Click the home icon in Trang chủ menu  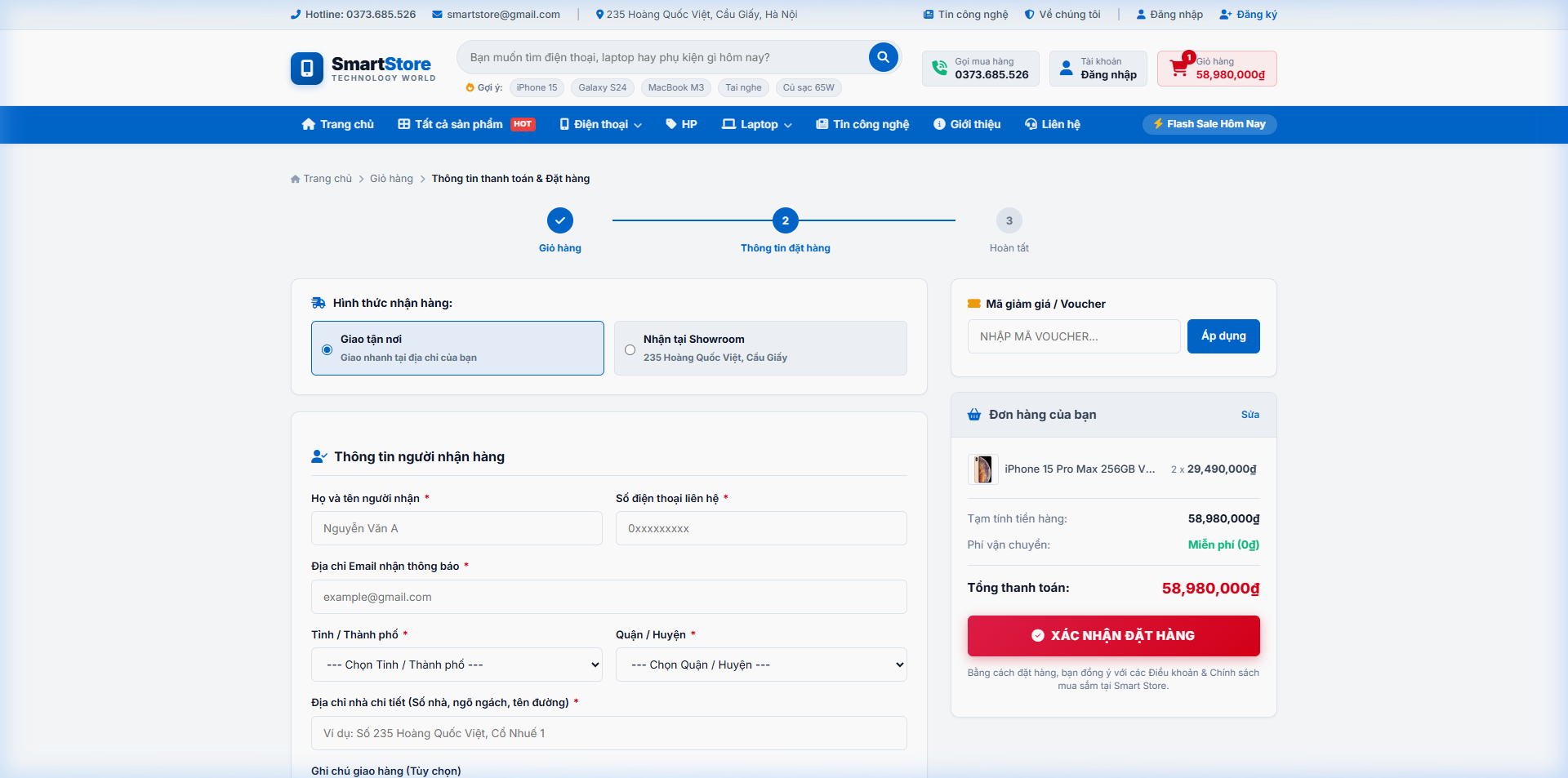pyautogui.click(x=308, y=124)
